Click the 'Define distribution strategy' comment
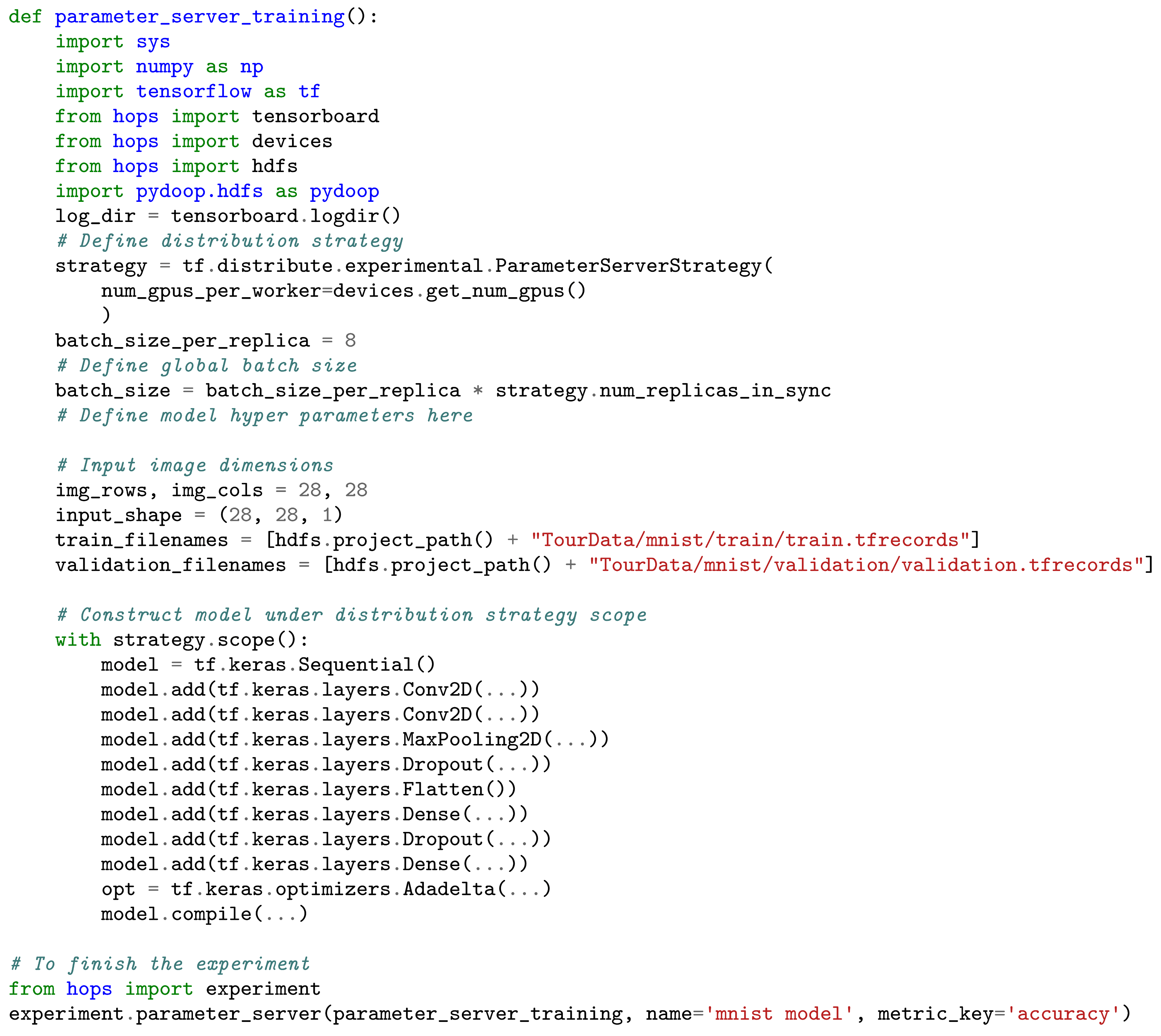 click(229, 241)
